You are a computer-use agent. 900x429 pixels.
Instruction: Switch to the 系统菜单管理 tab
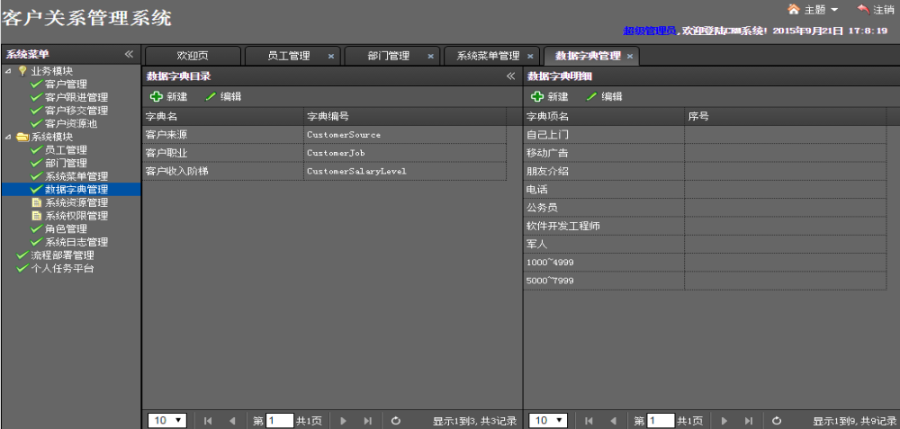[488, 56]
